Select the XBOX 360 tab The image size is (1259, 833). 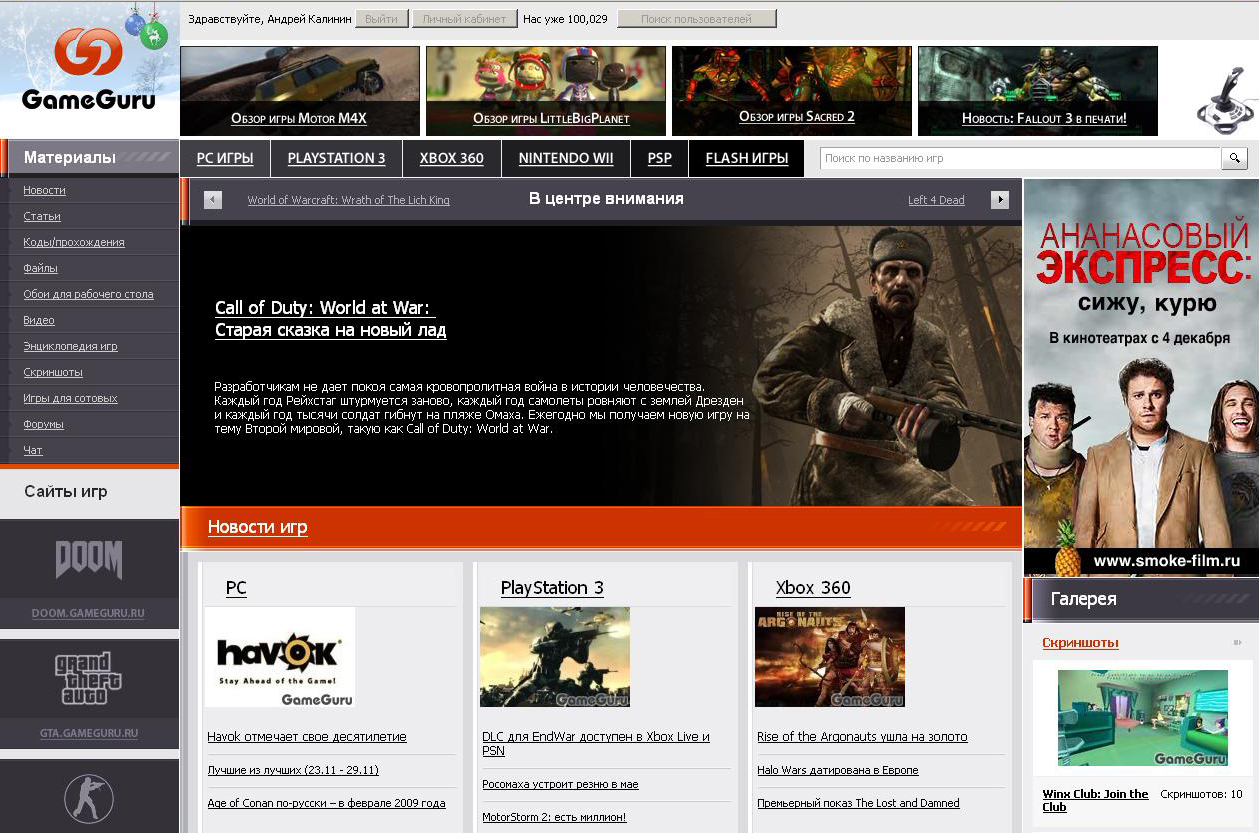[451, 158]
